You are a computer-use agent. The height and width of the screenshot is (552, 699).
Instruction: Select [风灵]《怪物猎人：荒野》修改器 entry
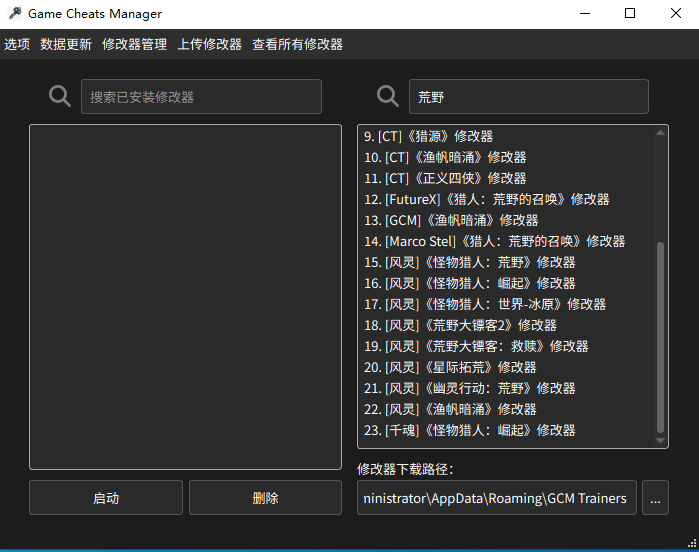pyautogui.click(x=470, y=262)
